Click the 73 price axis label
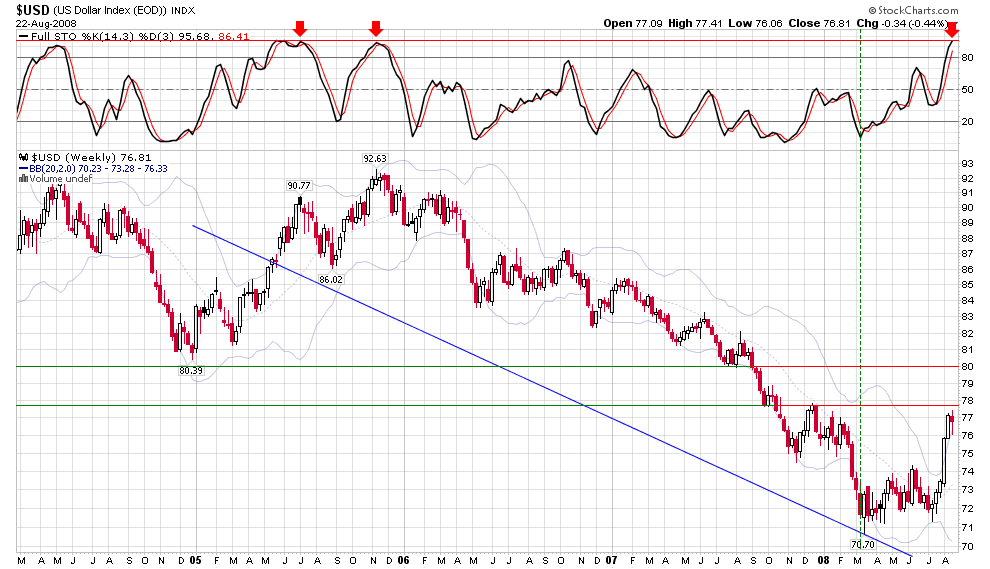Viewport: 990px width, 569px height. coord(967,489)
